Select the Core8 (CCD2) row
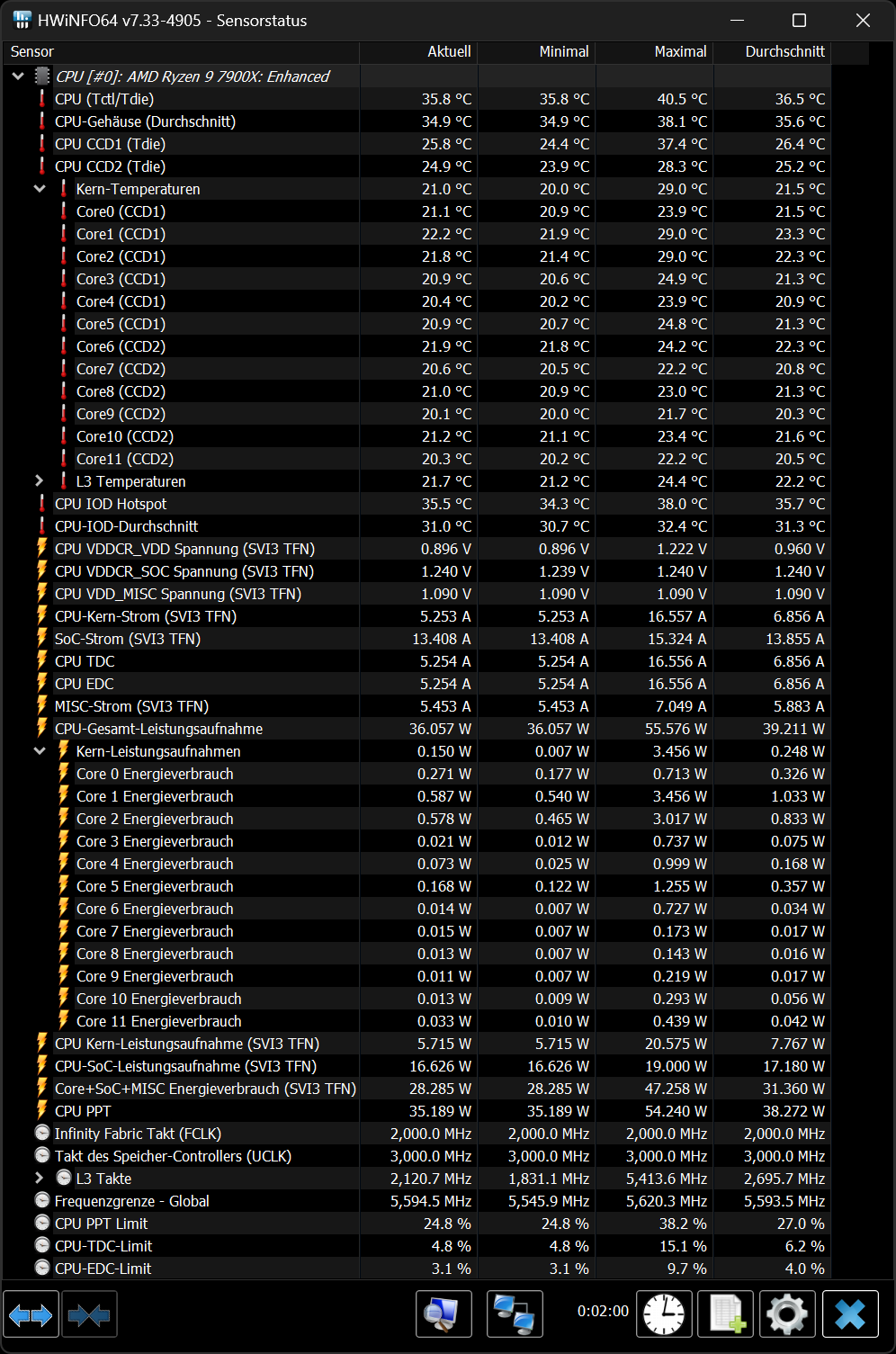This screenshot has height=1354, width=896. (x=417, y=391)
